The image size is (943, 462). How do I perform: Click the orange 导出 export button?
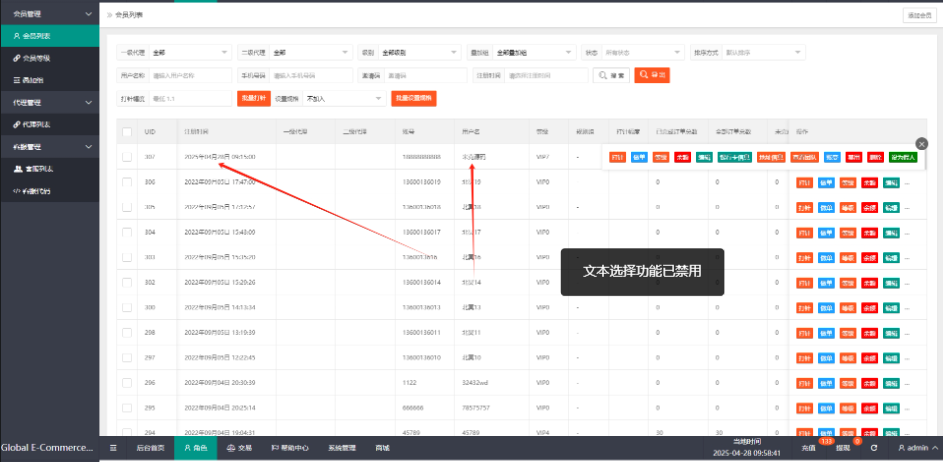tap(652, 75)
